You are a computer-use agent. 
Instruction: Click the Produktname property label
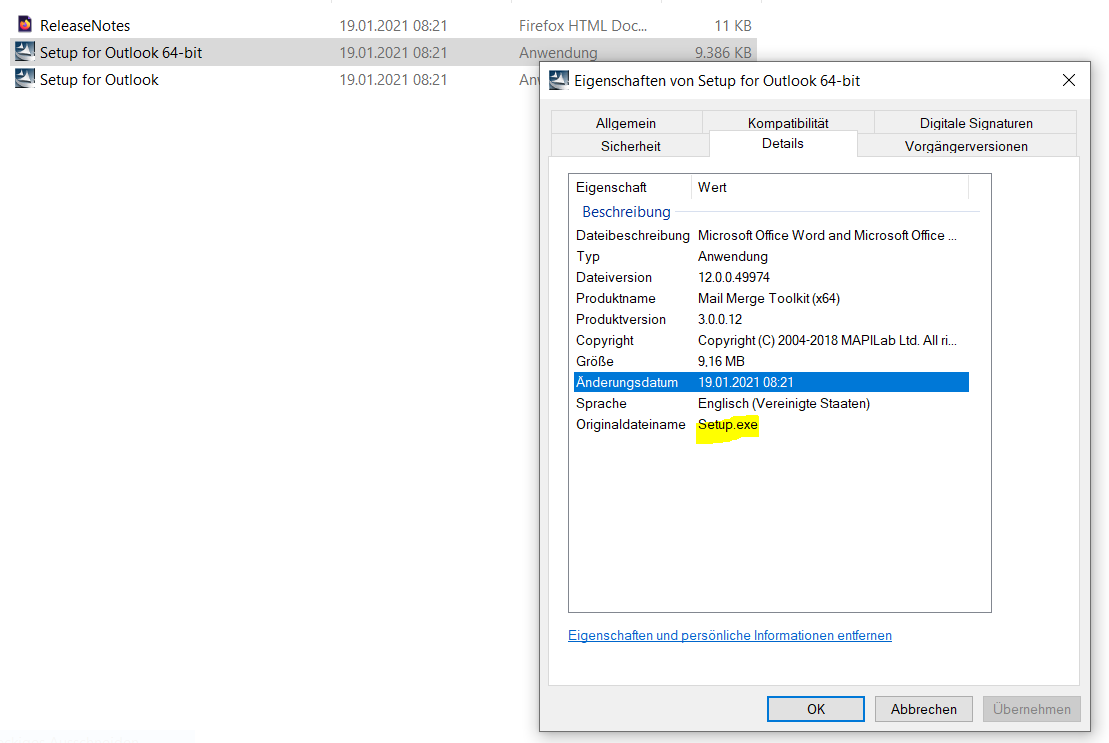pyautogui.click(x=615, y=298)
